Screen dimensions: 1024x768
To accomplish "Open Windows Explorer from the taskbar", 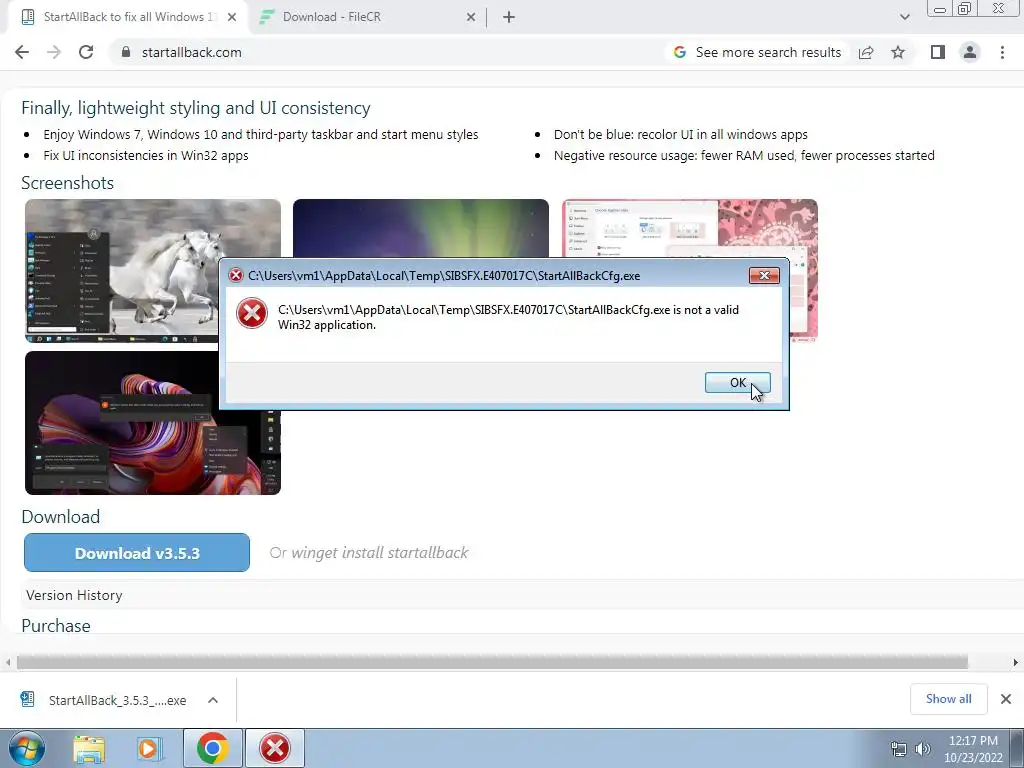I will click(x=89, y=748).
